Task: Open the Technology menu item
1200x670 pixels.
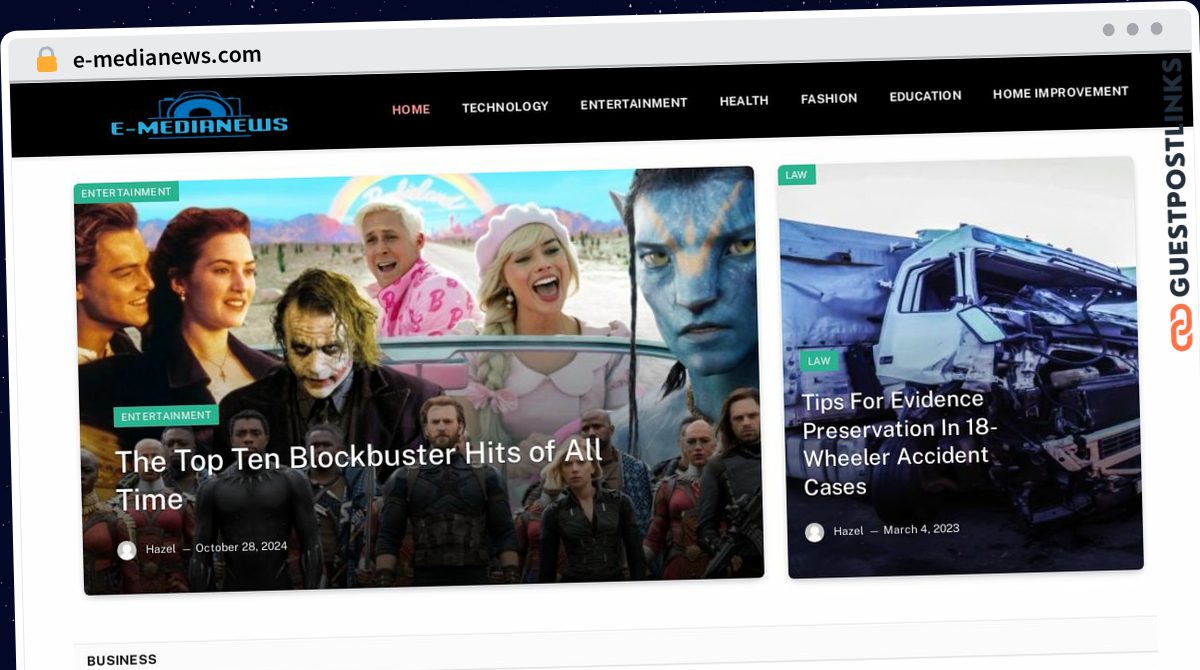Action: coord(505,106)
